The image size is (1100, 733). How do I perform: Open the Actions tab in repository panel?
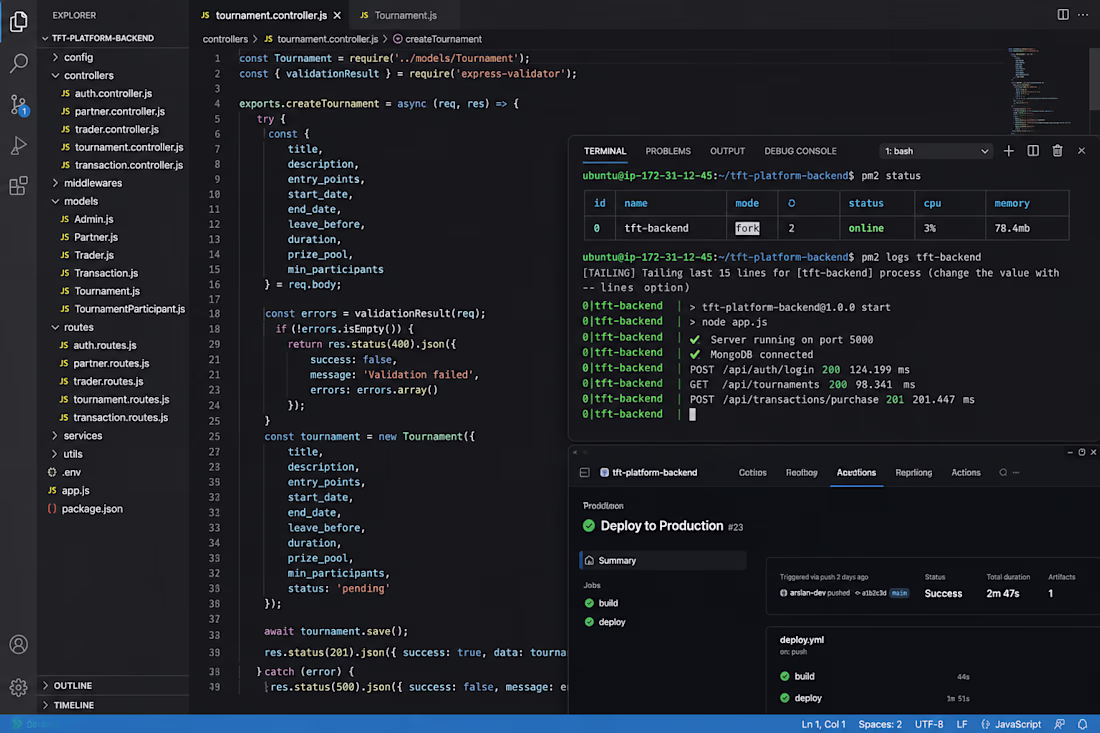tap(965, 473)
